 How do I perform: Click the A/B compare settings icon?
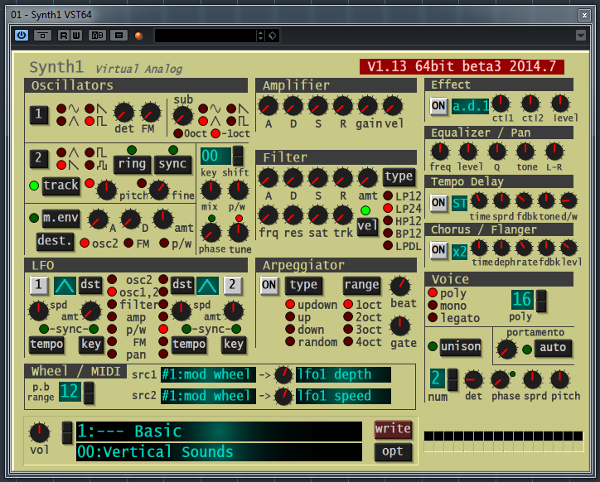tap(97, 36)
